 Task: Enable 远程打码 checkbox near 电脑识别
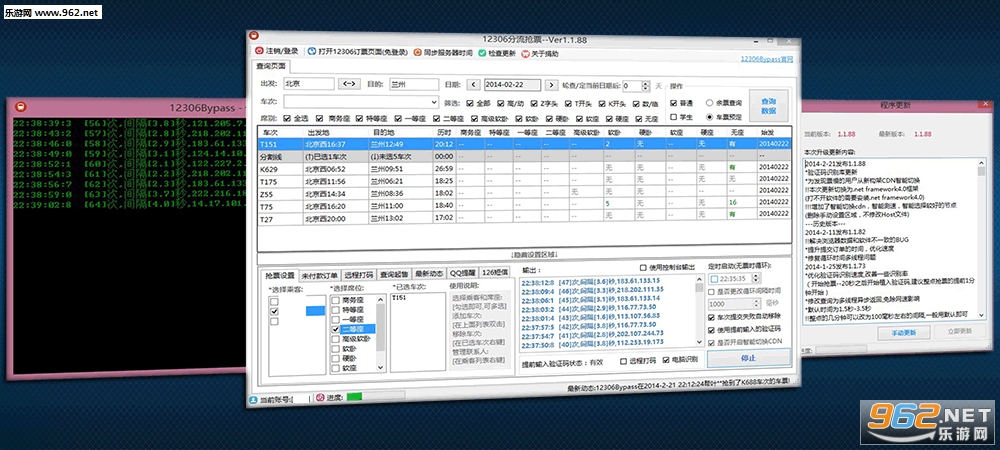[x=624, y=361]
